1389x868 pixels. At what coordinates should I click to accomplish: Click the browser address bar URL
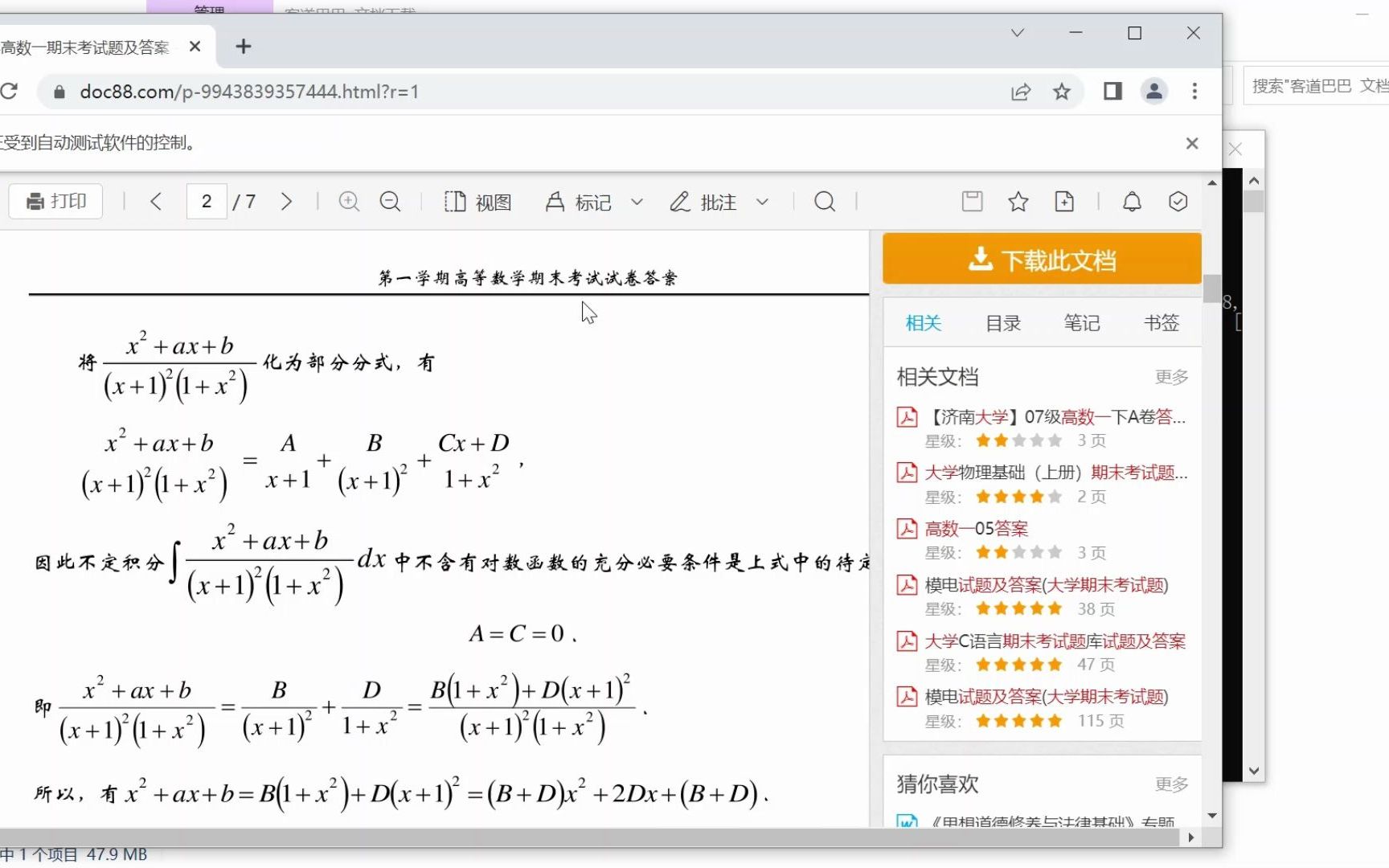click(x=249, y=92)
